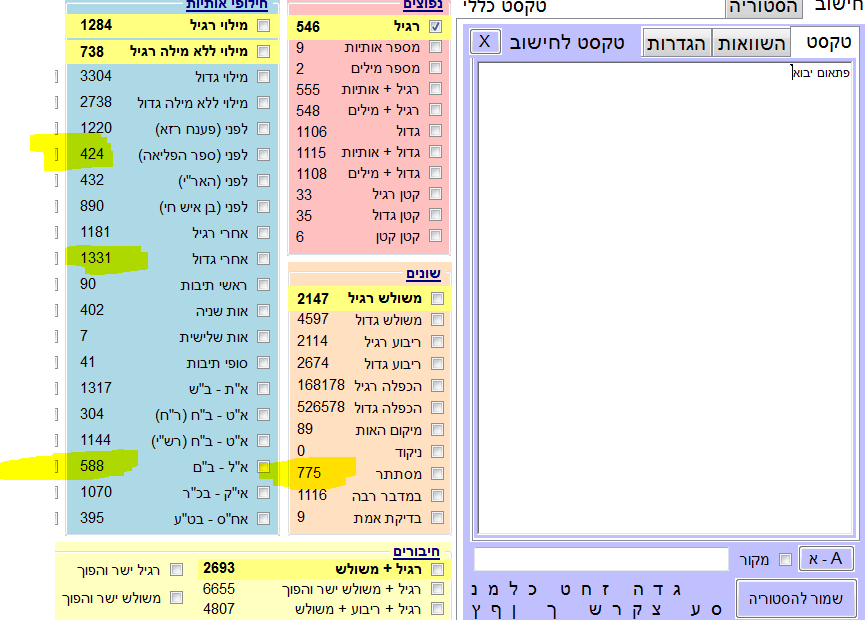Click the X button beside טקסט לחישוב
The width and height of the screenshot is (868, 620).
click(x=485, y=41)
